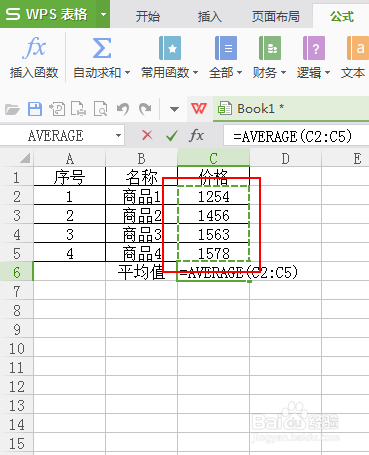Click cell with value 1254
Viewport: 369px width, 455px height.
214,196
